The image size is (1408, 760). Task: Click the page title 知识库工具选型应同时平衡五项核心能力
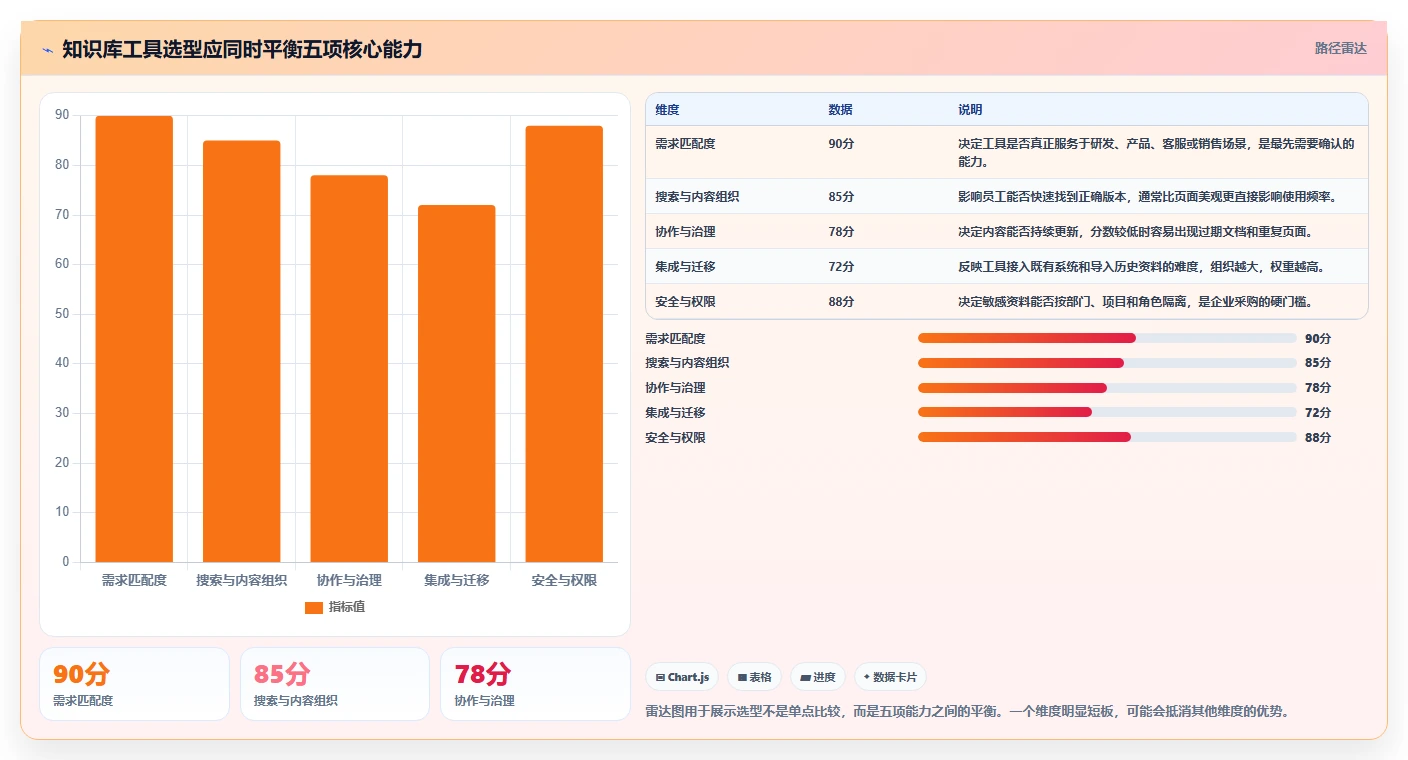click(242, 49)
